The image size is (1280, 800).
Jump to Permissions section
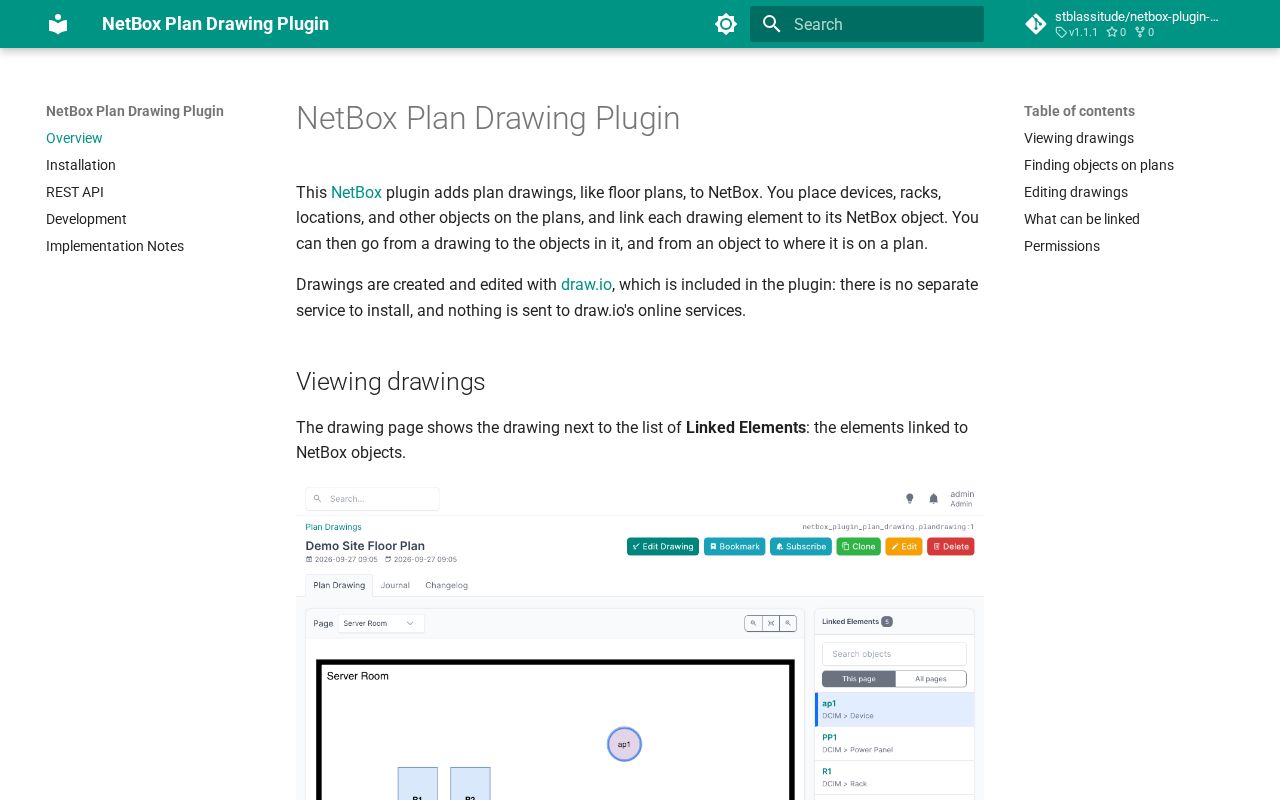(x=1062, y=246)
